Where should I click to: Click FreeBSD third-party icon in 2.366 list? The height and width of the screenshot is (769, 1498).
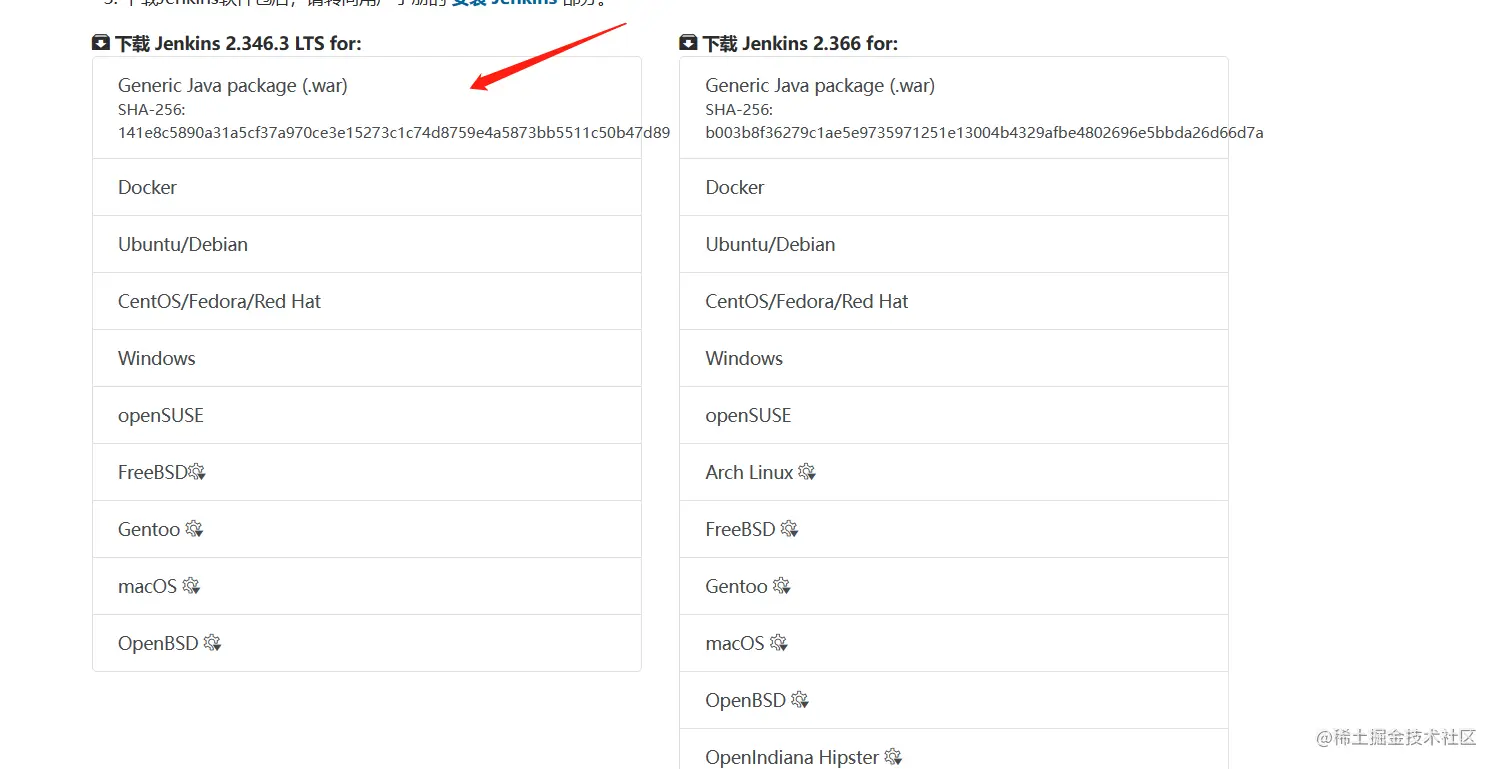coord(789,529)
